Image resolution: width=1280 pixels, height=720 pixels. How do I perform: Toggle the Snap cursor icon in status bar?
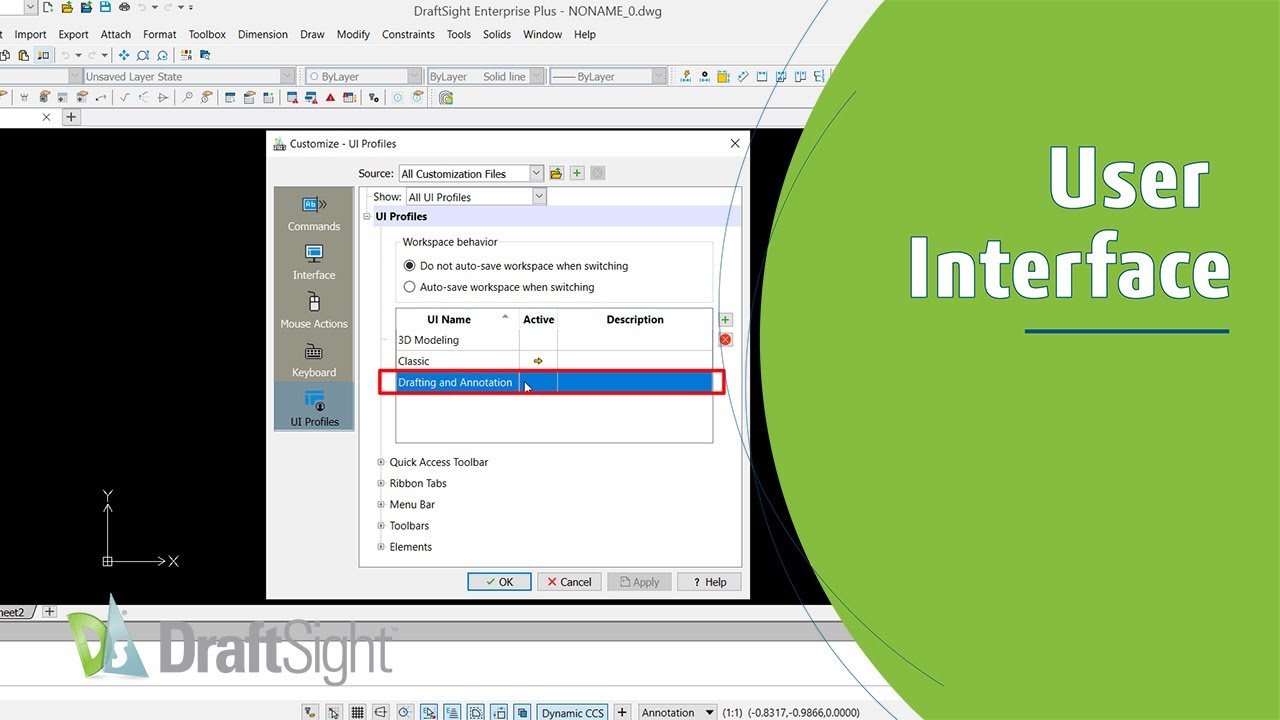[x=333, y=712]
